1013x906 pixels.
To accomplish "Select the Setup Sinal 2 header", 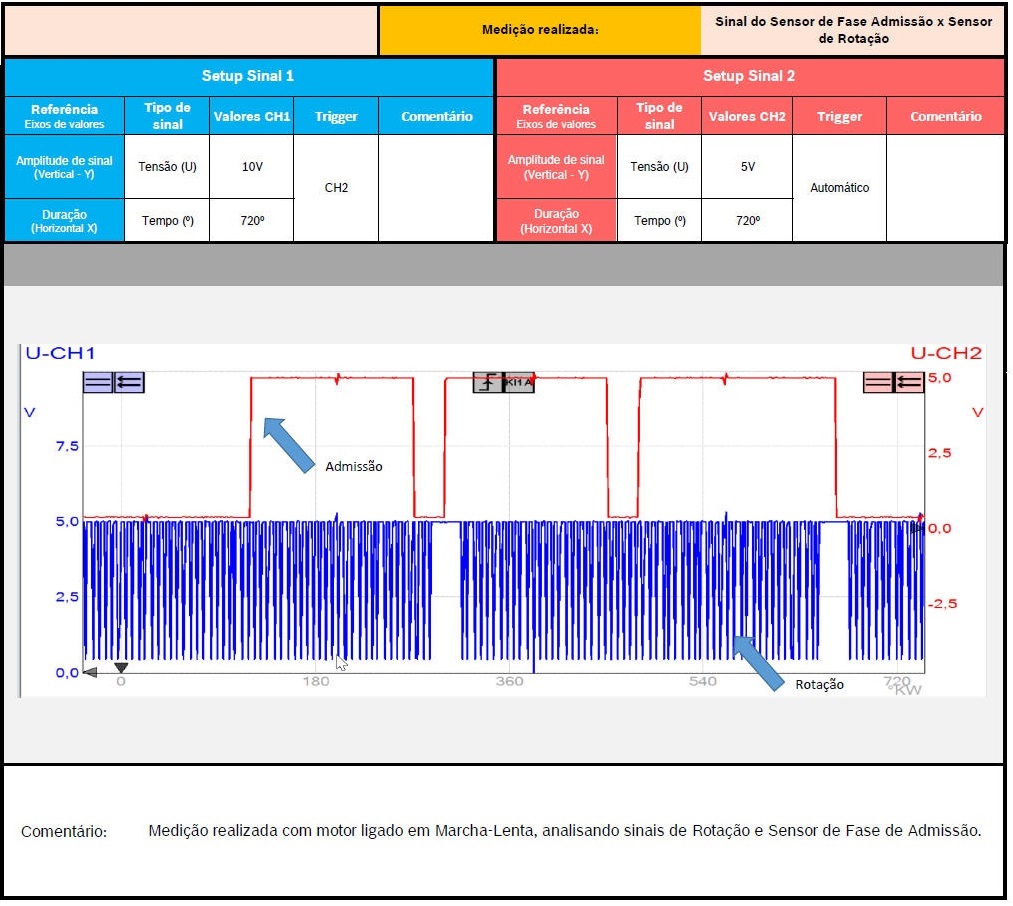I will (749, 76).
